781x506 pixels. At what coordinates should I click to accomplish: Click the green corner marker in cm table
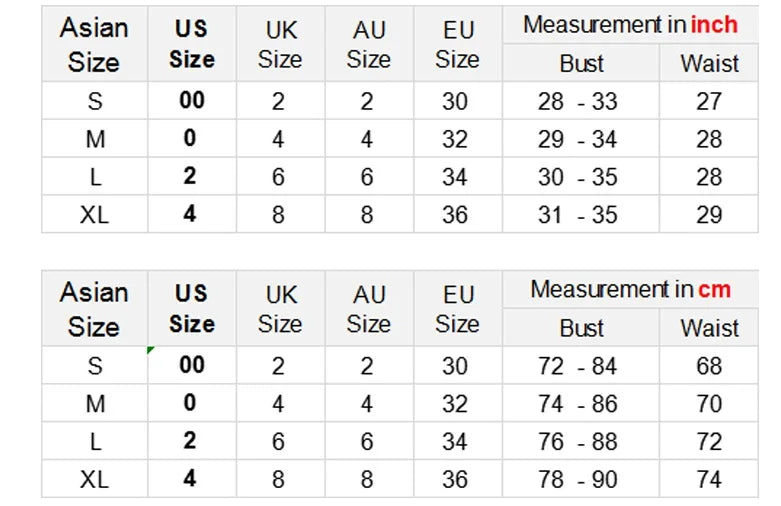(151, 350)
